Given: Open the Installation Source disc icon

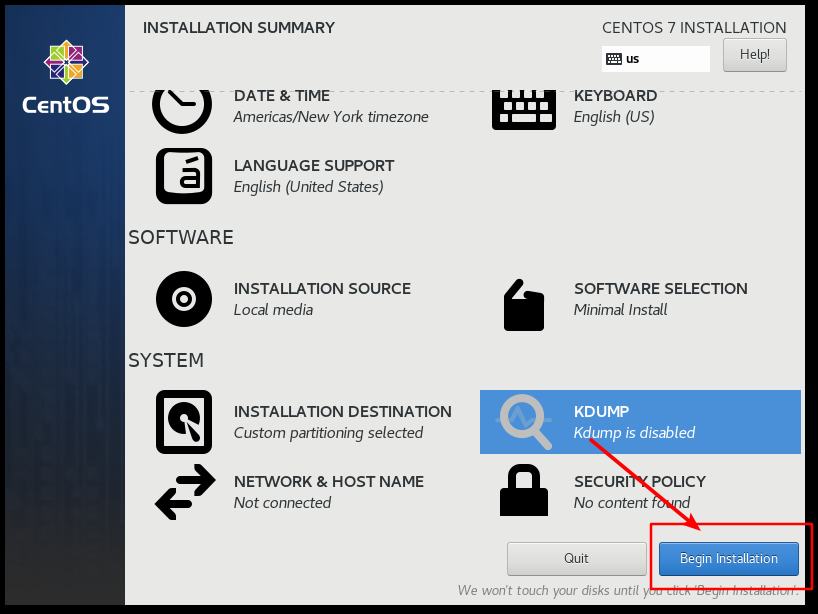Looking at the screenshot, I should pos(184,299).
